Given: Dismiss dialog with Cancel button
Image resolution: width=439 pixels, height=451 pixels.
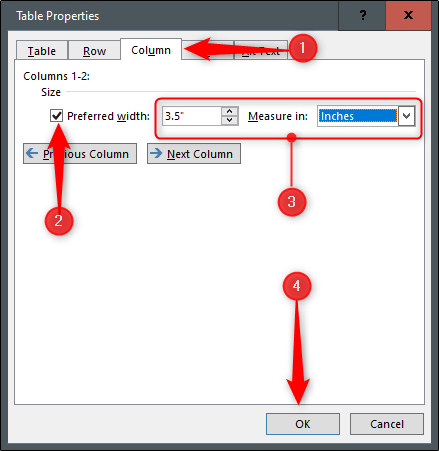Looking at the screenshot, I should point(387,424).
